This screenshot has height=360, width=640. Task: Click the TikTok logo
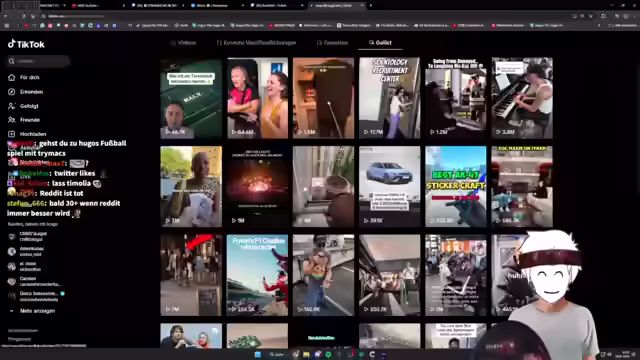(x=26, y=44)
